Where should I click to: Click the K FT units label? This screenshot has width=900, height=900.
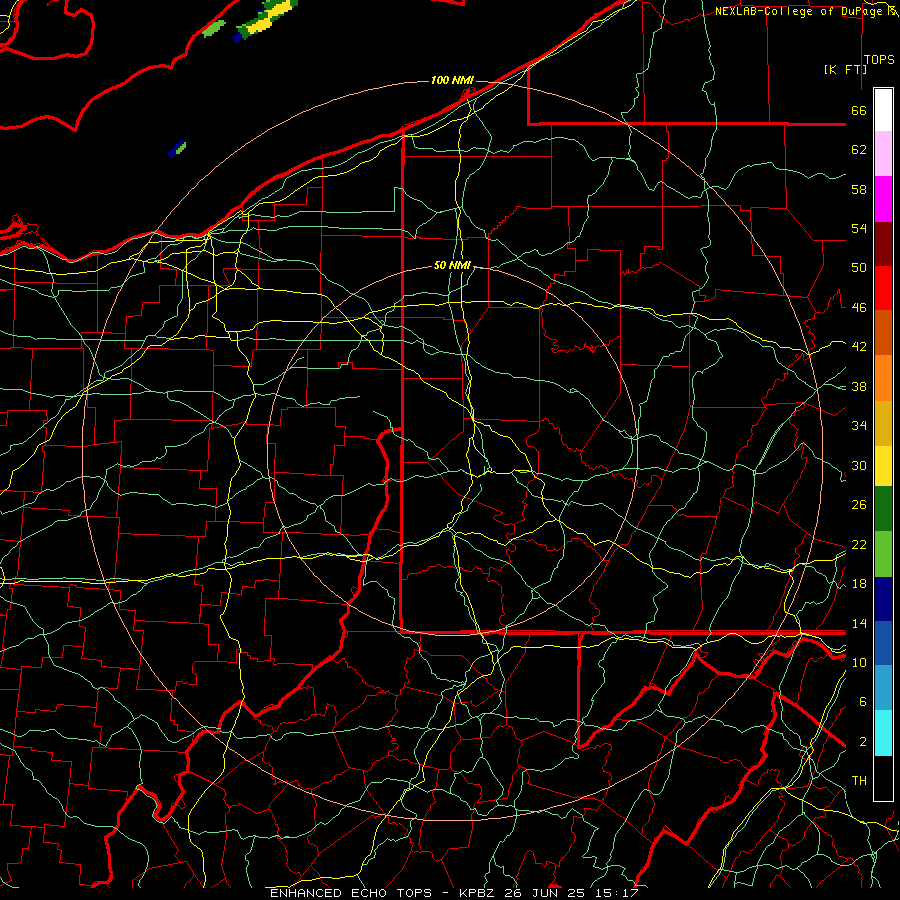tap(845, 69)
